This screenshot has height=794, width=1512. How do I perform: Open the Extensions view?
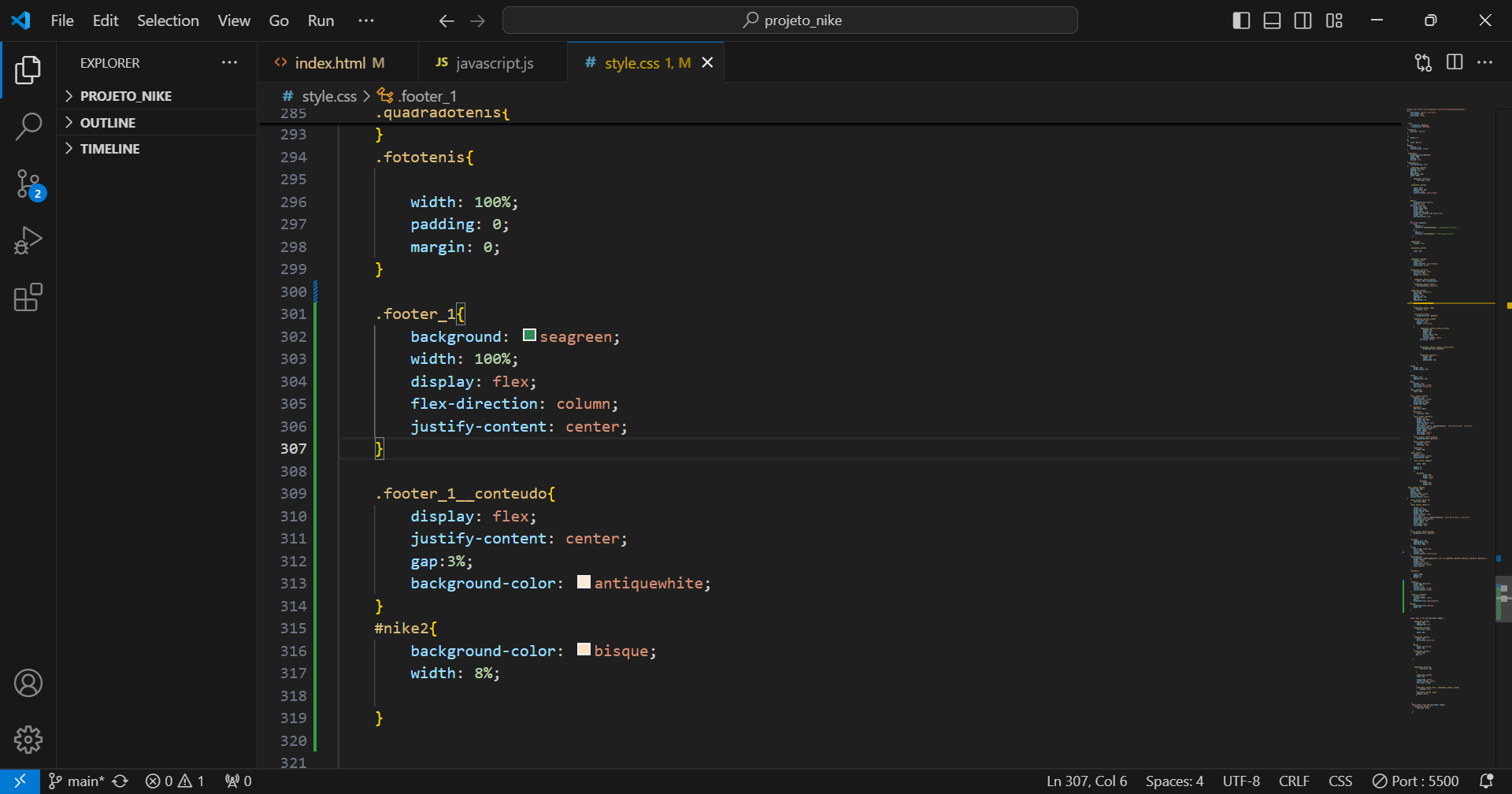[x=28, y=297]
